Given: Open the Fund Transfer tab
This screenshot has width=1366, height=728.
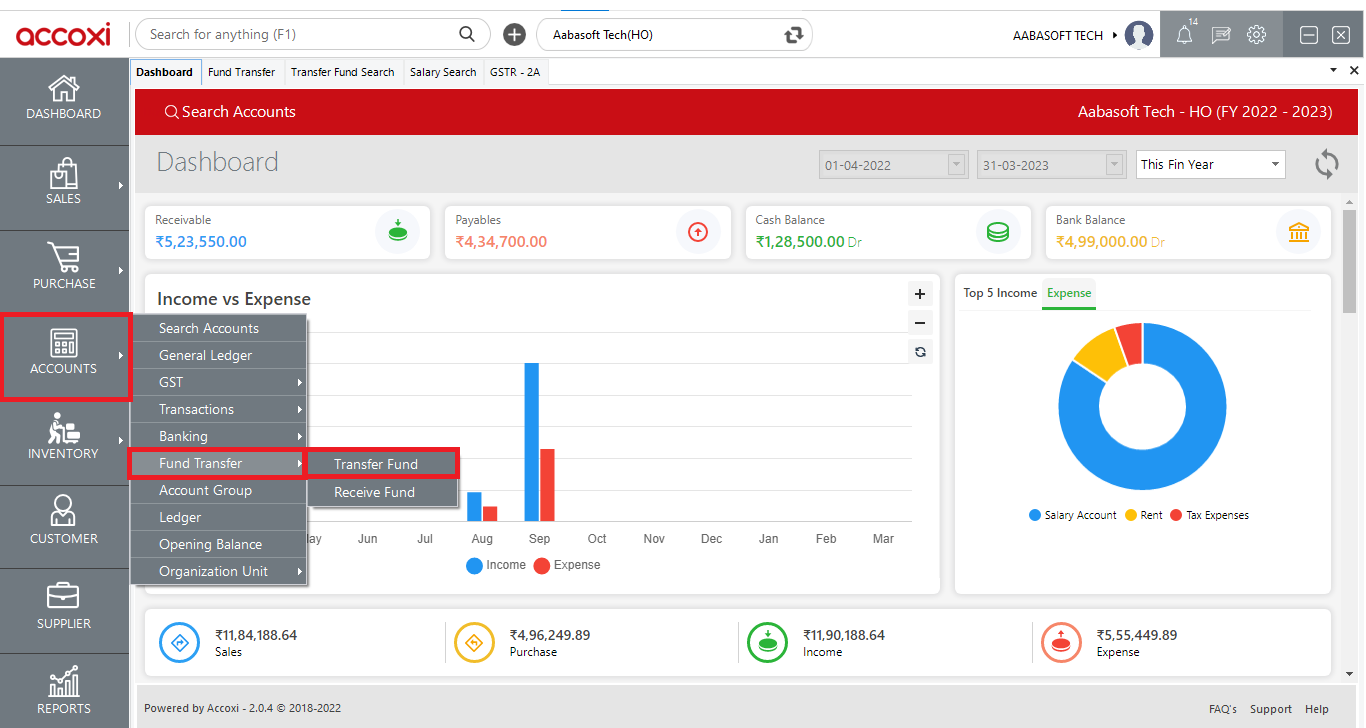Looking at the screenshot, I should [242, 72].
